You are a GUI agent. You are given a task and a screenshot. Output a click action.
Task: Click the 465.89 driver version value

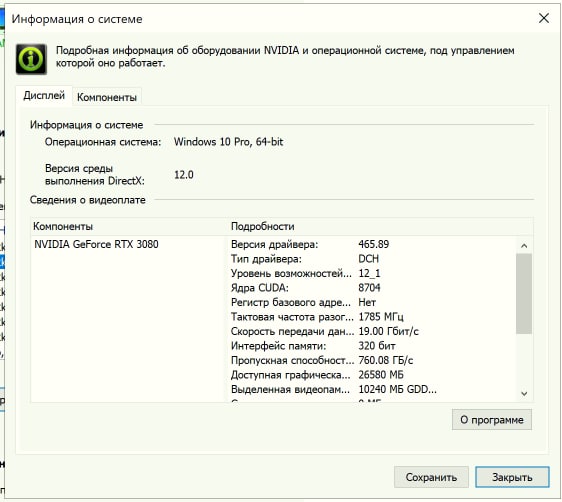(x=373, y=244)
